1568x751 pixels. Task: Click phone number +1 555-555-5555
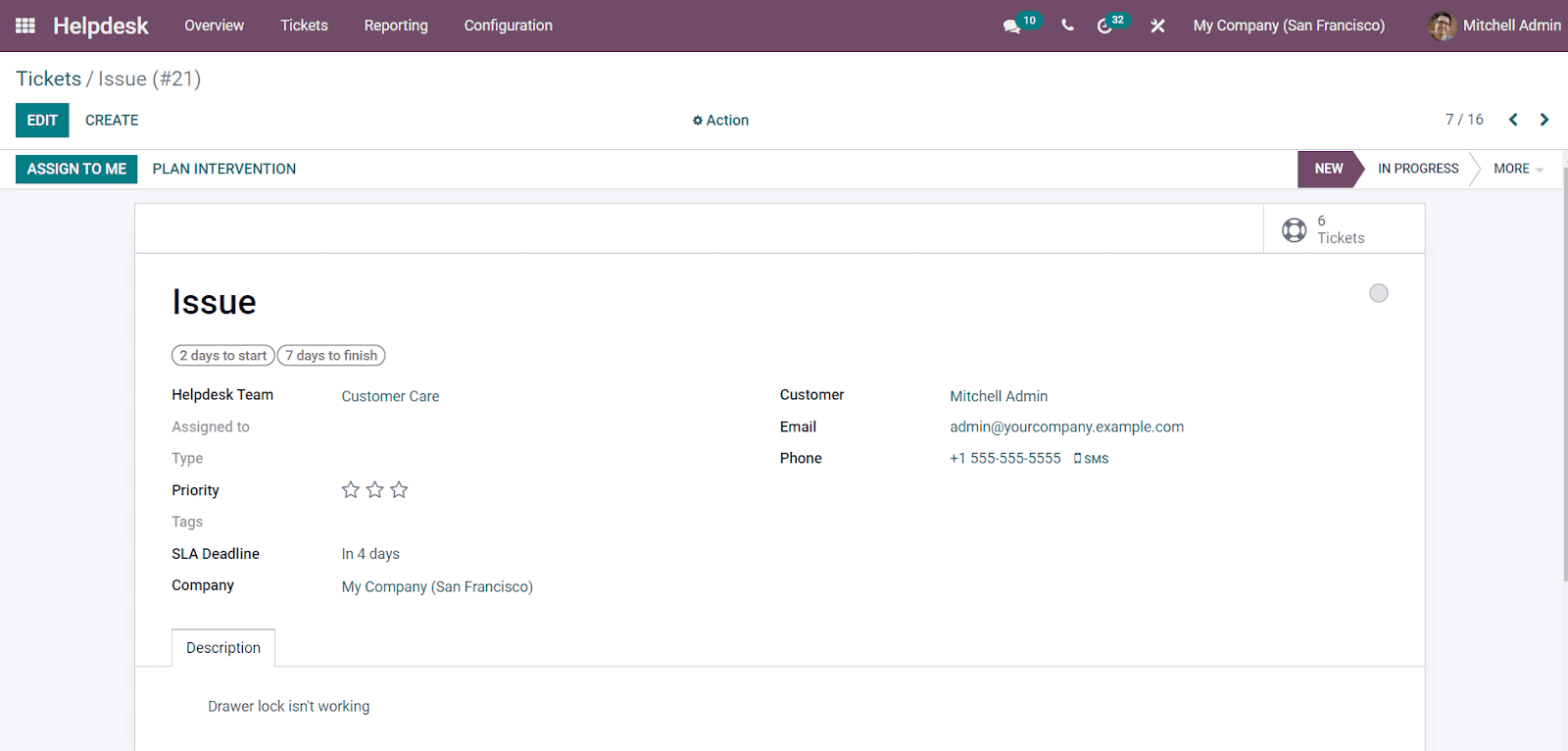coord(1005,458)
